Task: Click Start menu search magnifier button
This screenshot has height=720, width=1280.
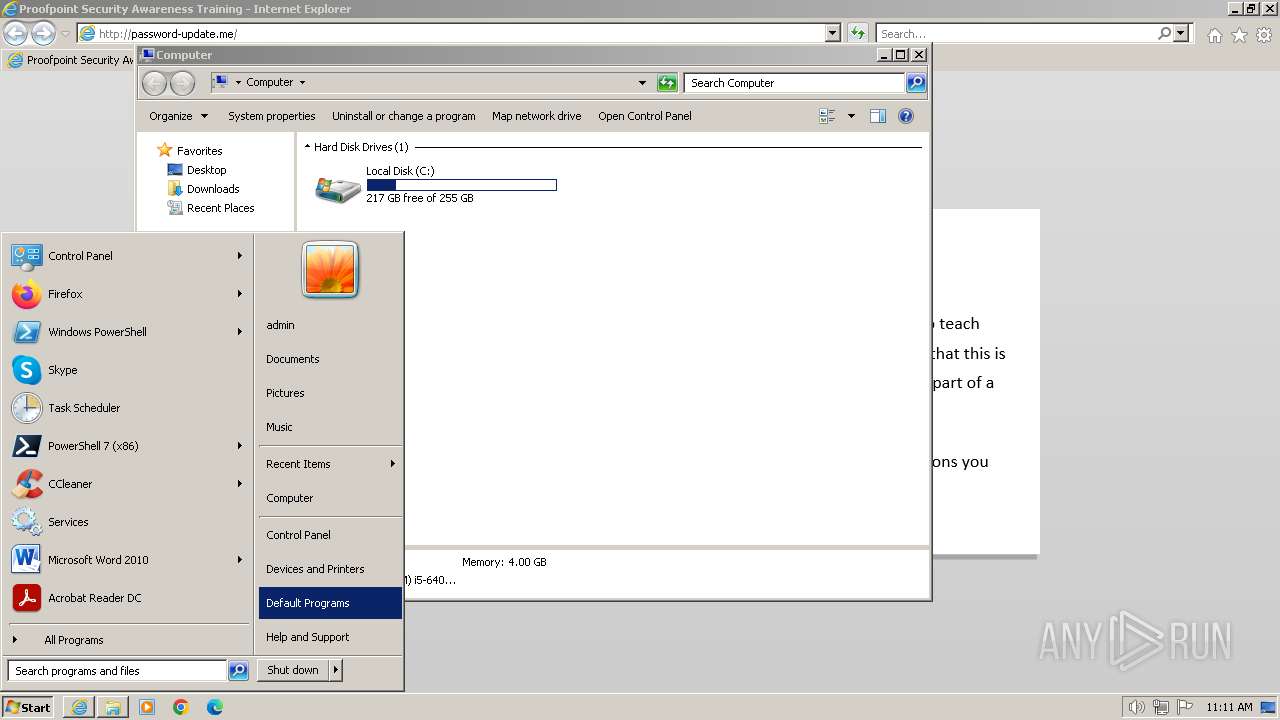Action: tap(238, 671)
